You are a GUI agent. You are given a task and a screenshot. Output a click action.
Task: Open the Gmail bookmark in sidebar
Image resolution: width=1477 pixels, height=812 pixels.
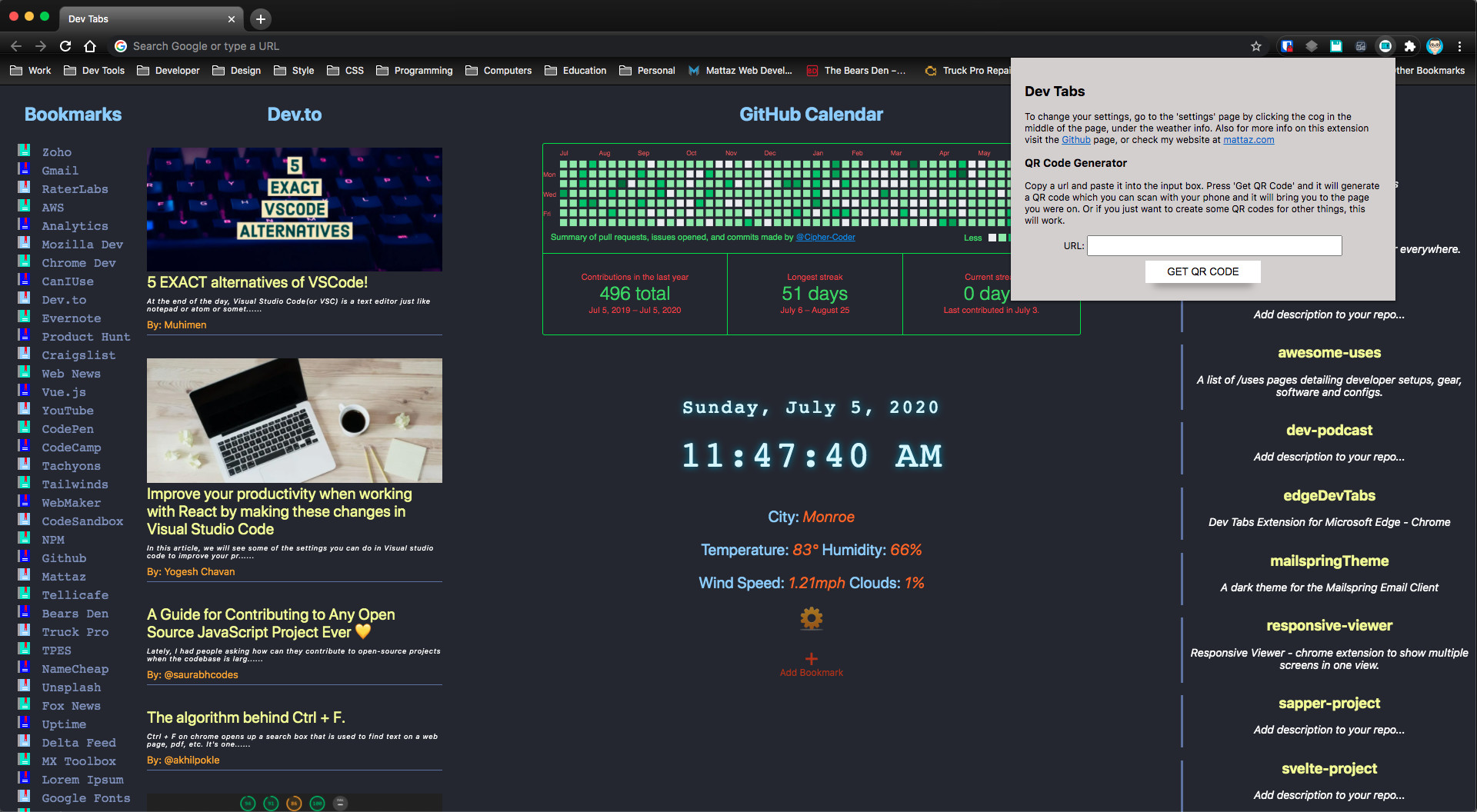(60, 171)
